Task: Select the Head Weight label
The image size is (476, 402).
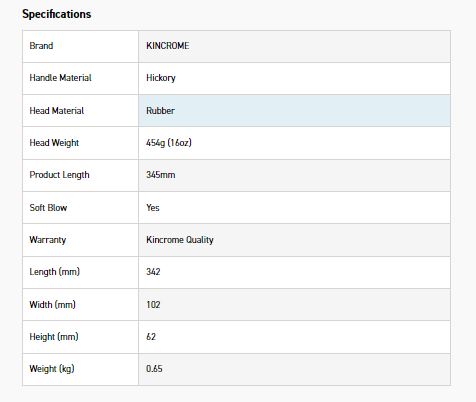Action: point(54,143)
